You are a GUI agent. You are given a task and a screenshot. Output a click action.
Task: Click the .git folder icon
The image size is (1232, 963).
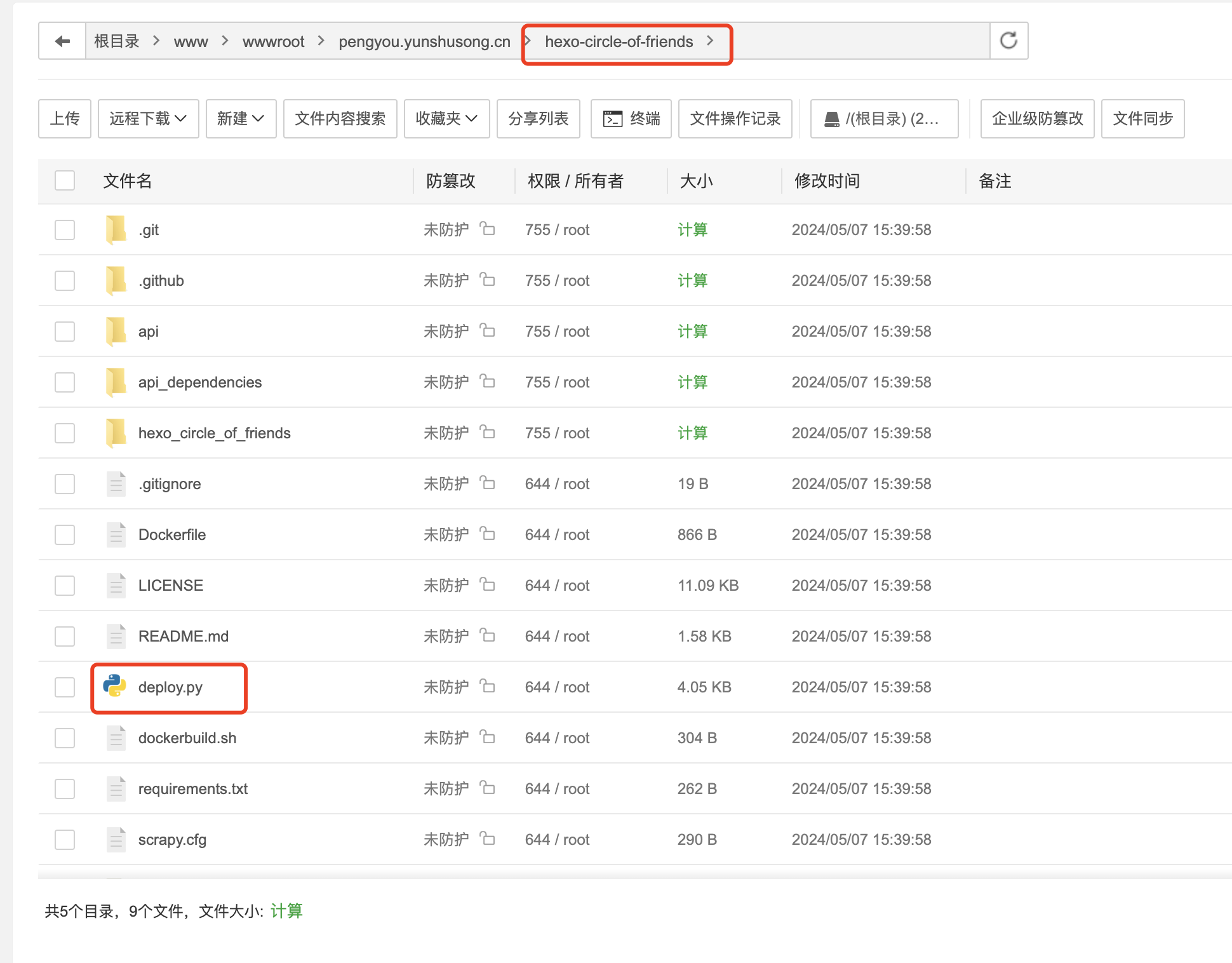[x=116, y=229]
